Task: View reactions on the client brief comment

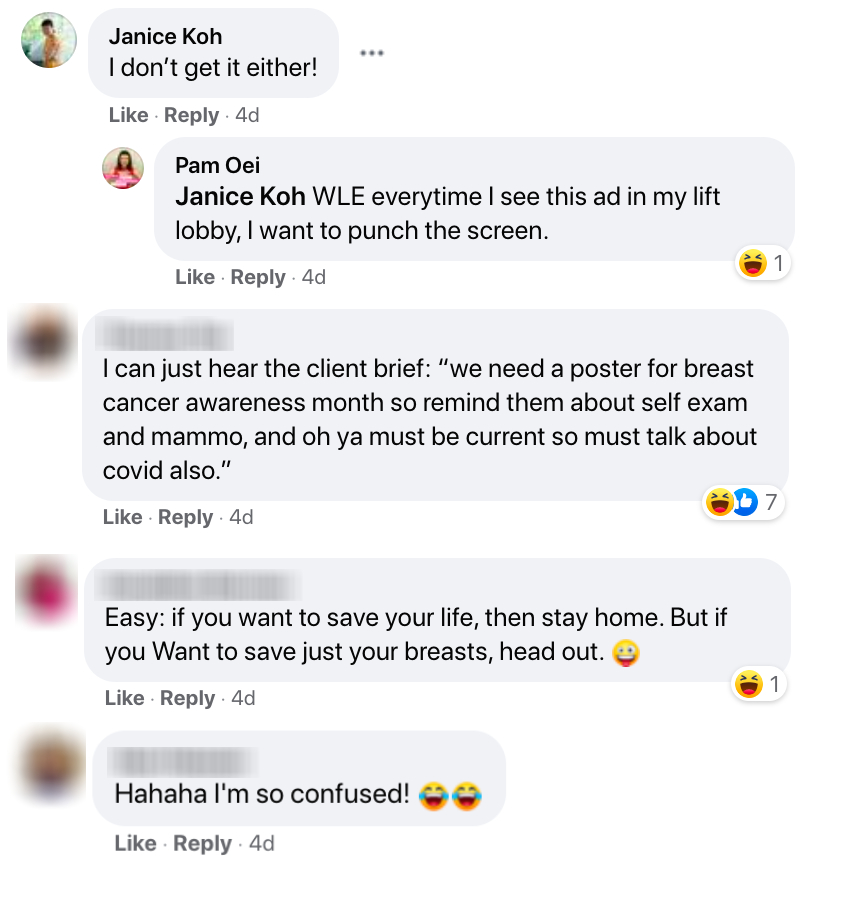Action: tap(741, 502)
